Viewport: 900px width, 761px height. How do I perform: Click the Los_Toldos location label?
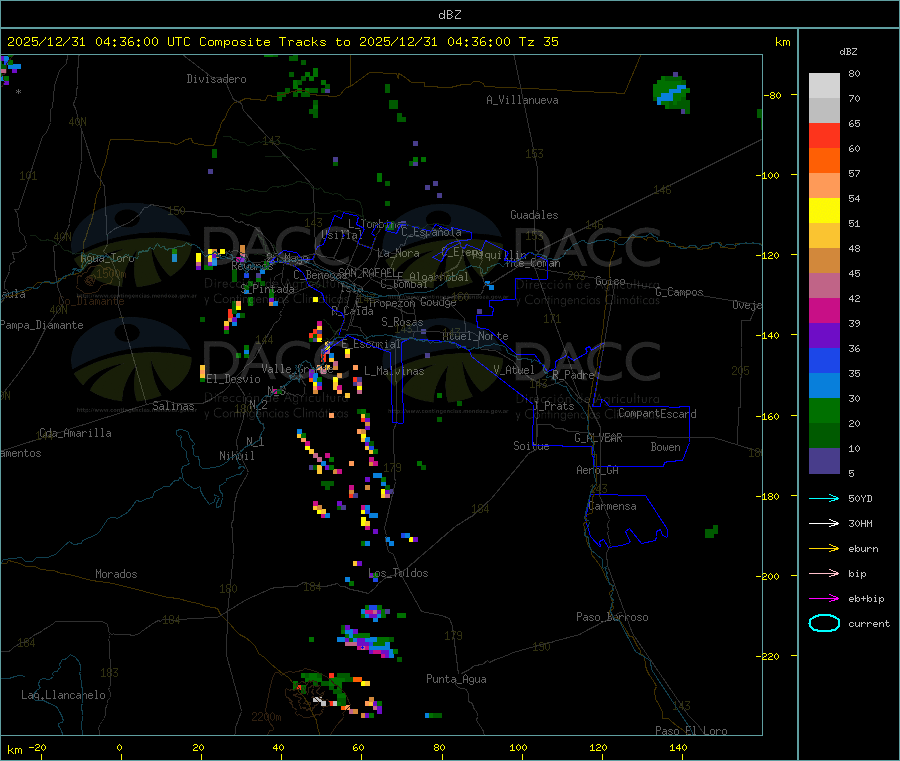pyautogui.click(x=398, y=573)
